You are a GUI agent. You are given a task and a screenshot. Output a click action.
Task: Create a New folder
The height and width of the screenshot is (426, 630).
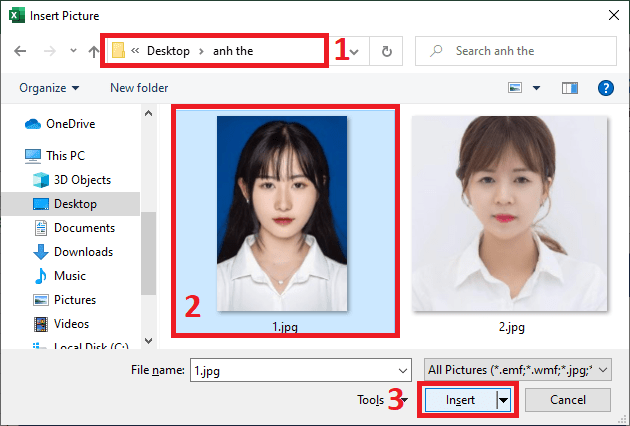[x=139, y=88]
